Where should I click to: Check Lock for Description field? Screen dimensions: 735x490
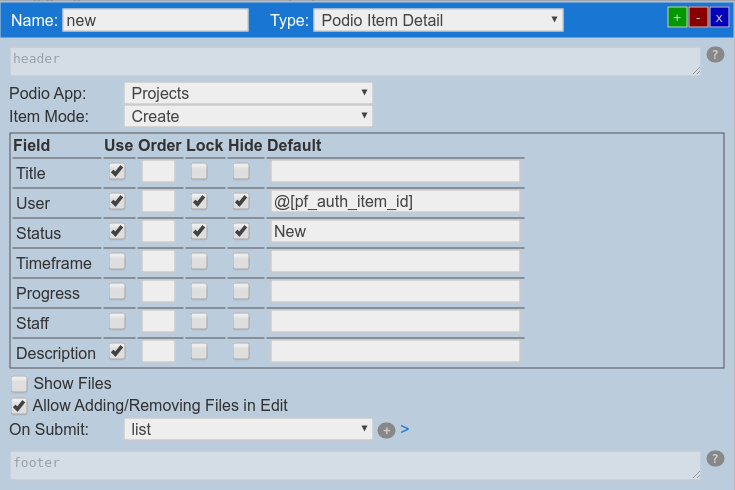coord(199,351)
